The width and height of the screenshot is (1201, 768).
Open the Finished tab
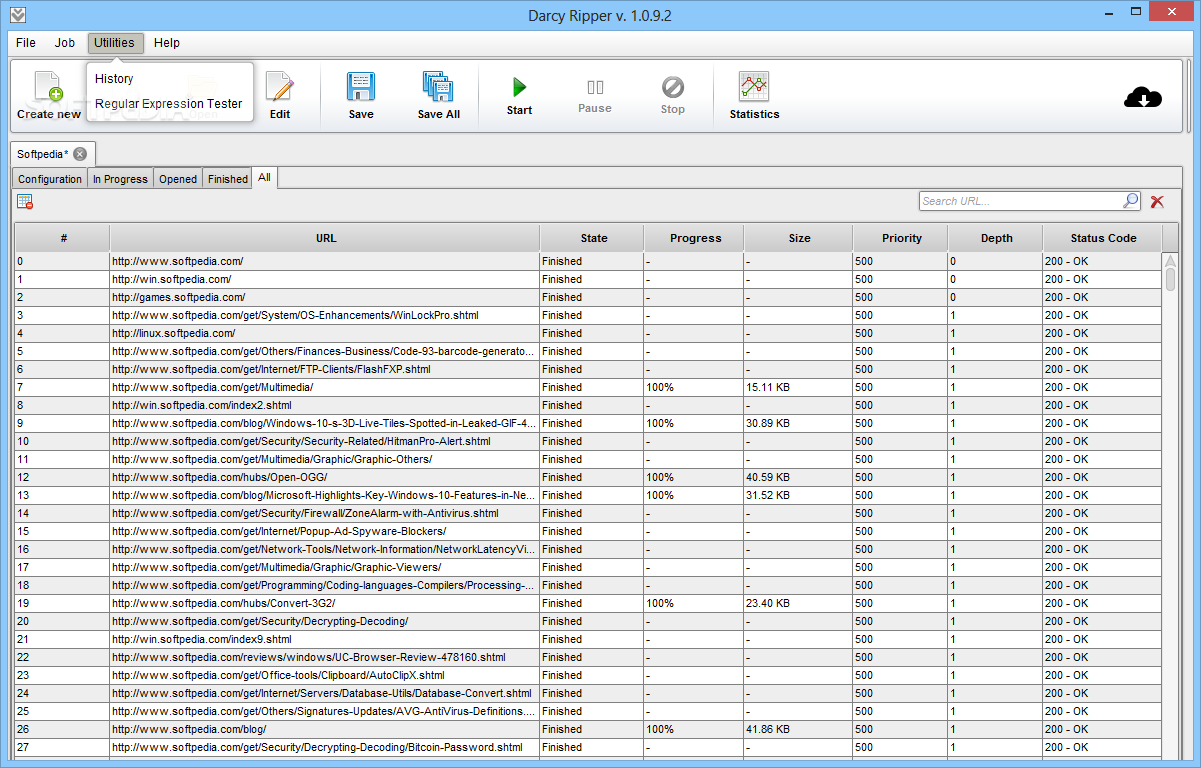coord(228,179)
